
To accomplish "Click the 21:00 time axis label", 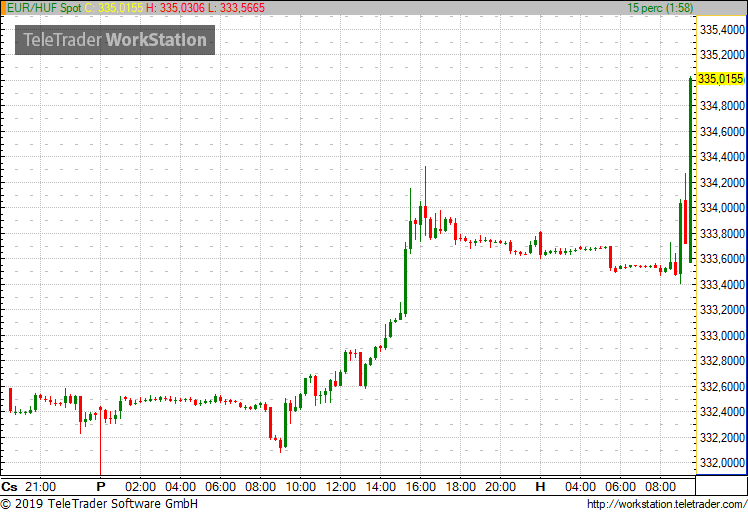I will [x=41, y=487].
